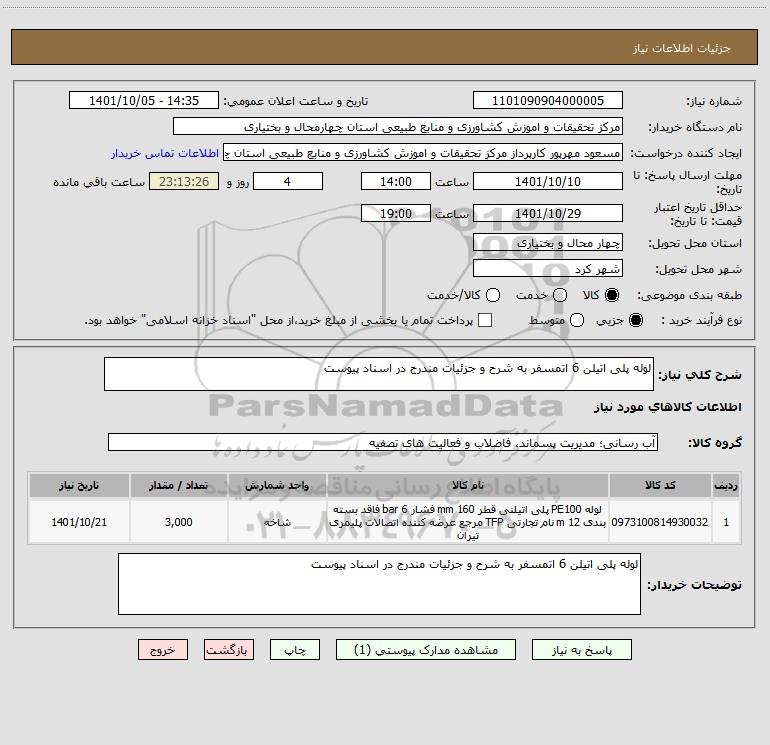Click the نام کالا column header

point(468,485)
